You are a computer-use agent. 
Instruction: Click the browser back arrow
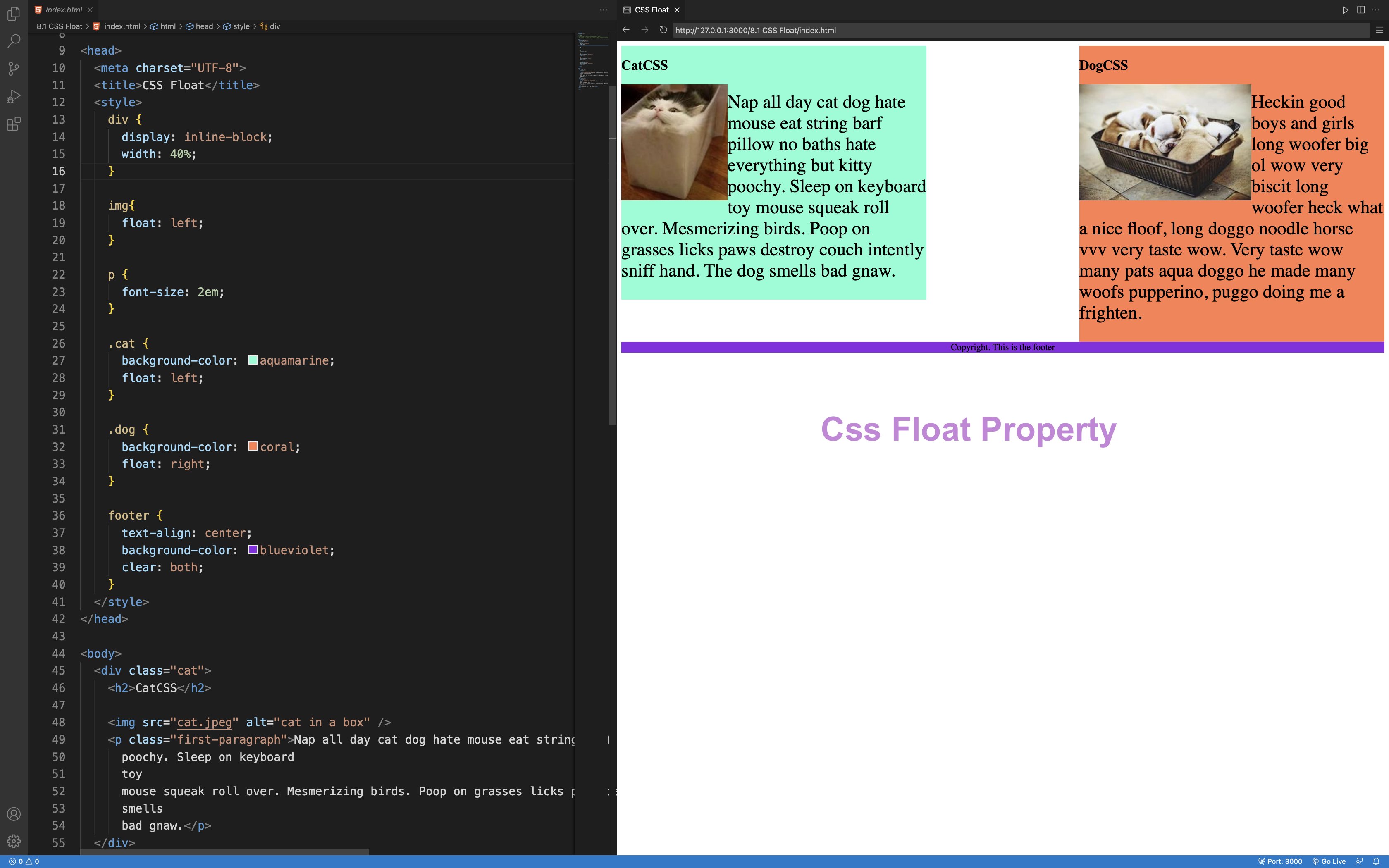coord(626,30)
